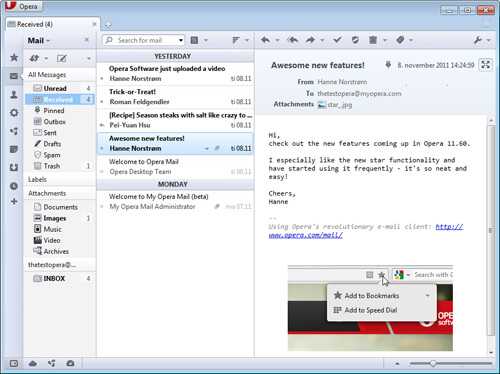The image size is (500, 374).
Task: Open the opera.com/mail link in message
Action: pyautogui.click(x=366, y=231)
